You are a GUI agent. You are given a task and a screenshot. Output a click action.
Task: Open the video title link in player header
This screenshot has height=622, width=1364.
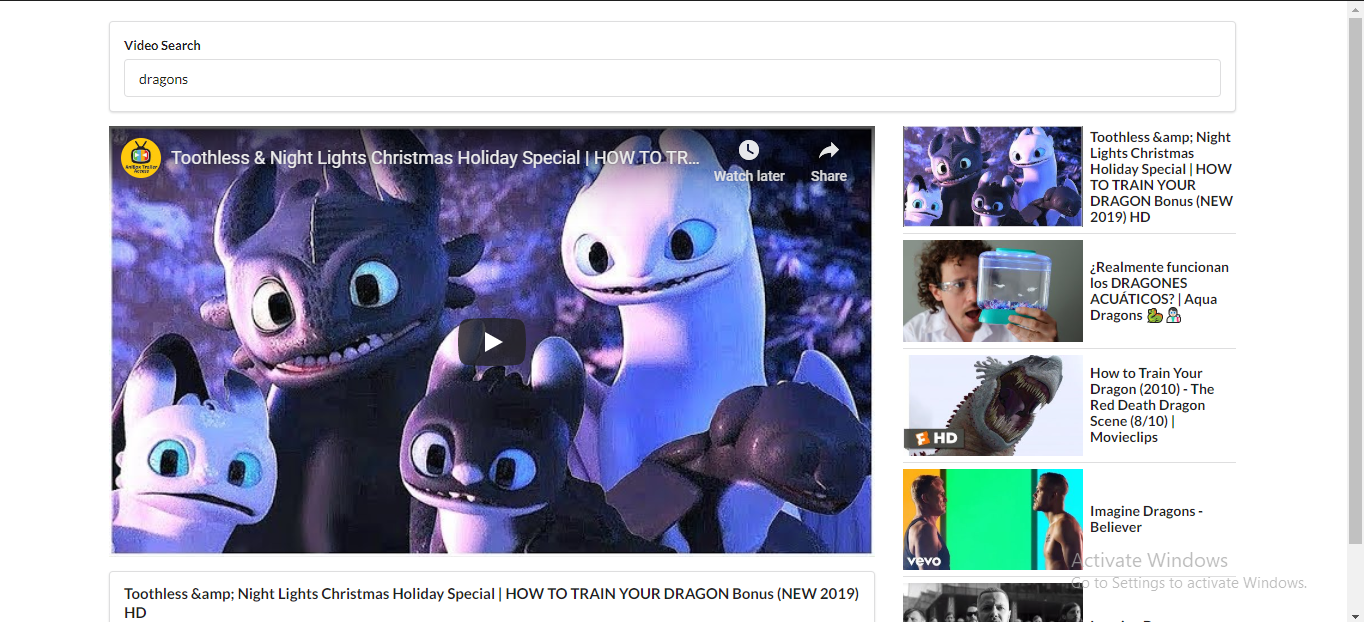pos(436,158)
